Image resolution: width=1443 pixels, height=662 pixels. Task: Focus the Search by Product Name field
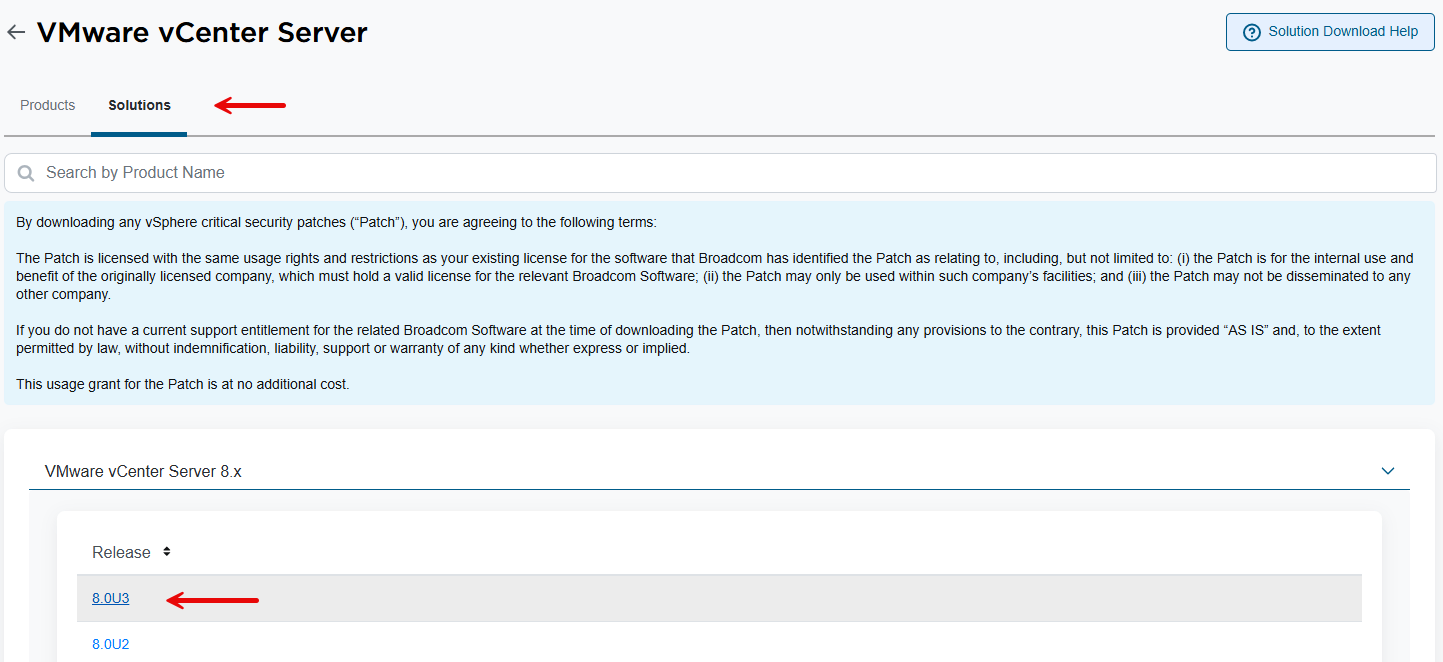coord(720,173)
